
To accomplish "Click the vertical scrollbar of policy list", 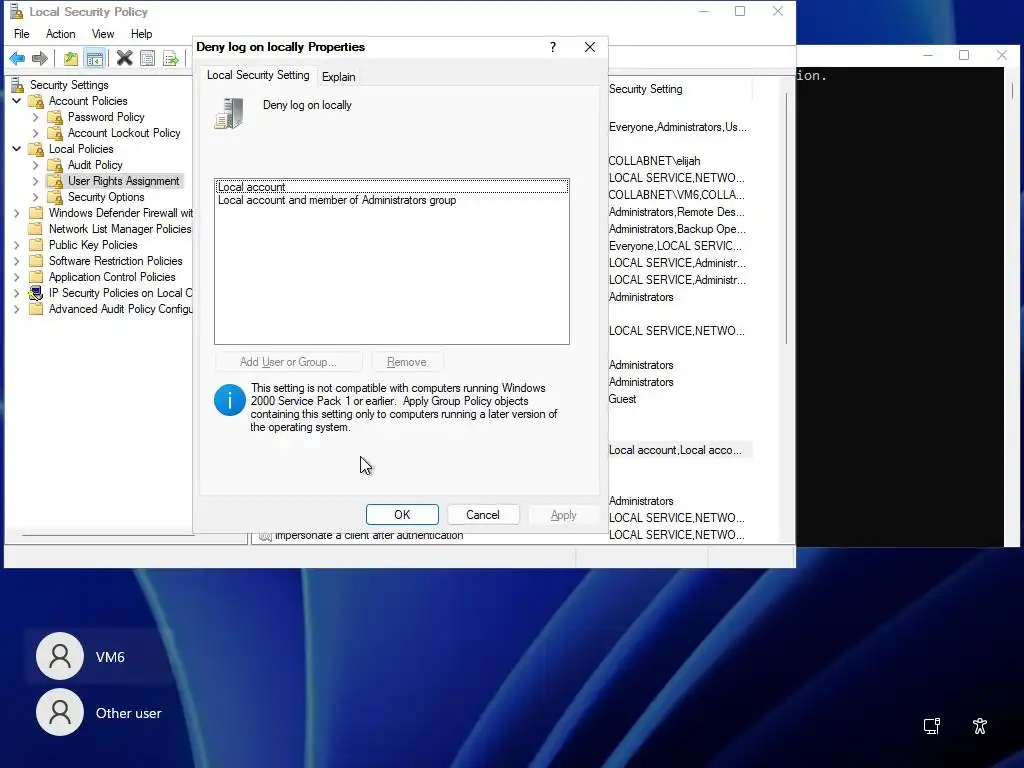I will [786, 219].
